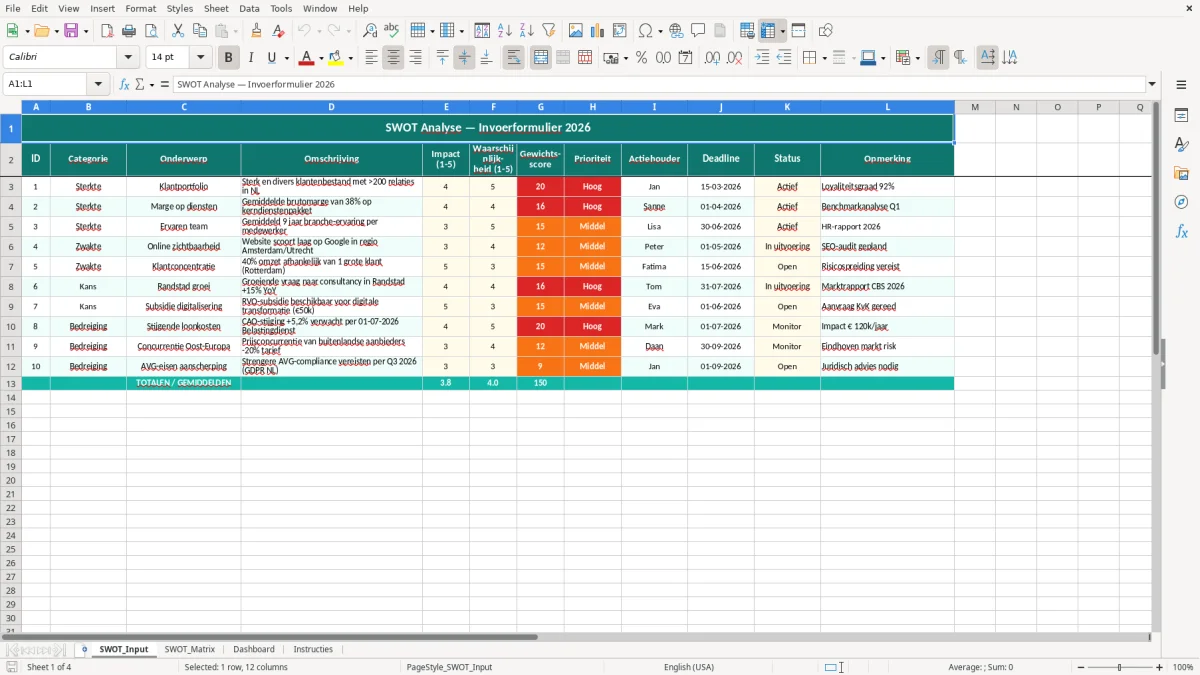Insert special character omega
The image size is (1200, 675).
(646, 31)
